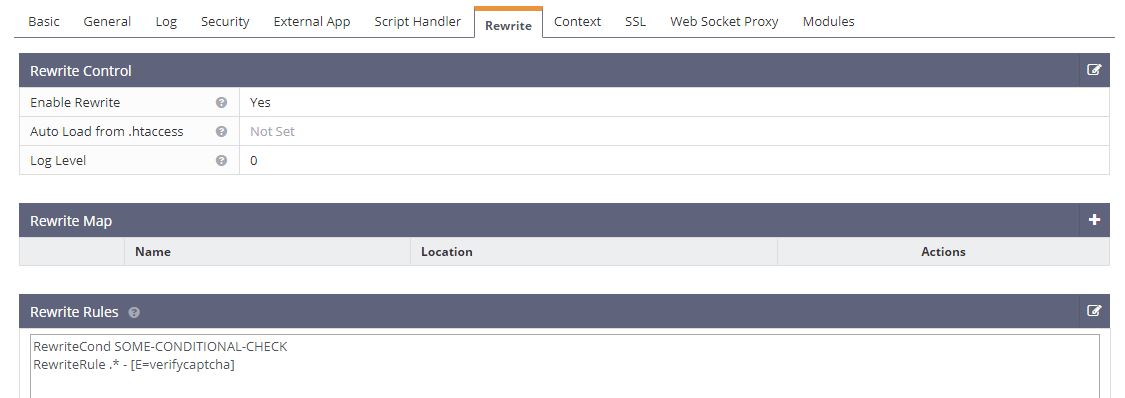This screenshot has height=398, width=1125.
Task: Edit the Rewrite Control section
Action: 1093,70
